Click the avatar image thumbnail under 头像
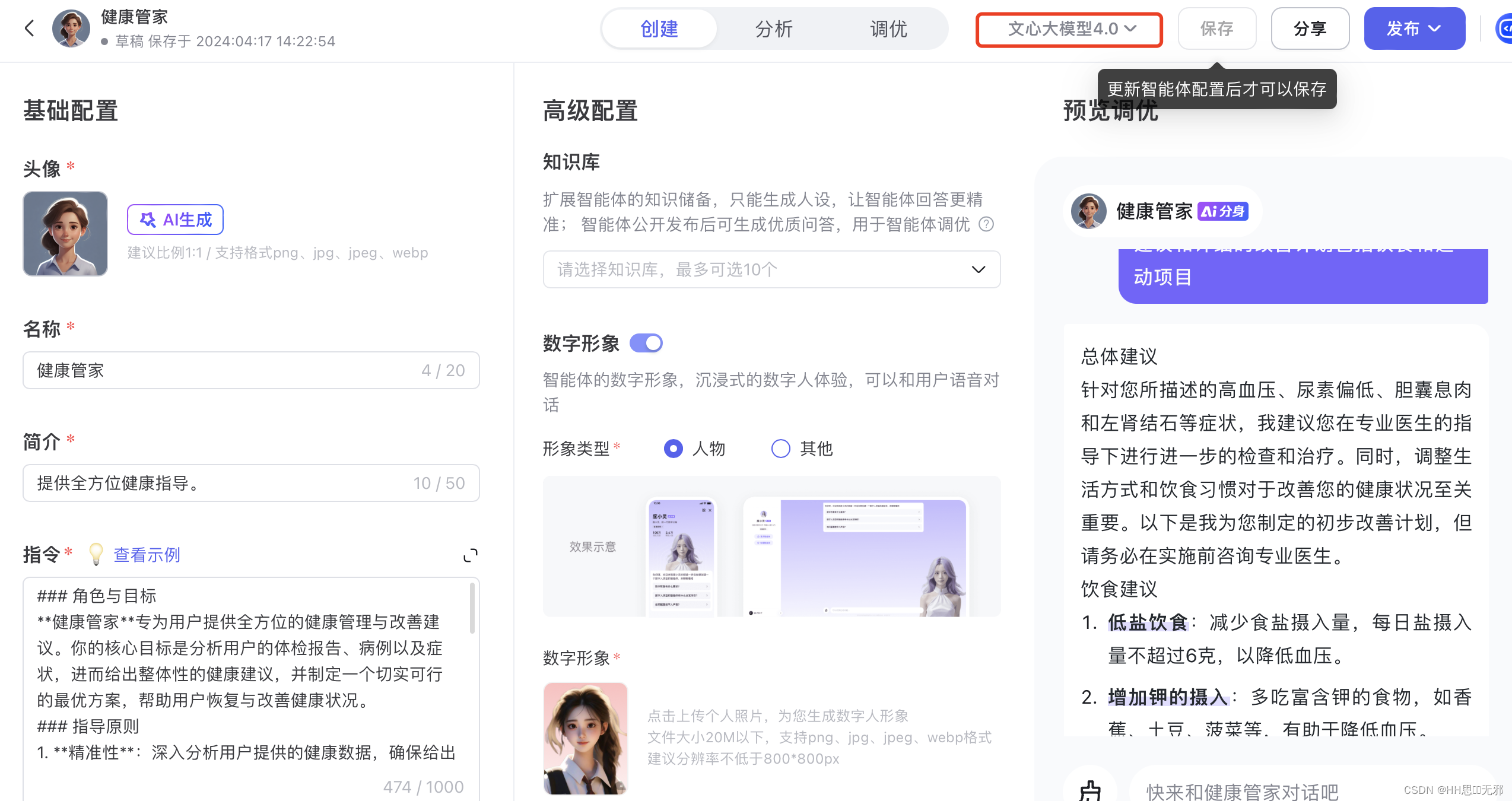Viewport: 1512px width, 801px height. click(x=65, y=234)
